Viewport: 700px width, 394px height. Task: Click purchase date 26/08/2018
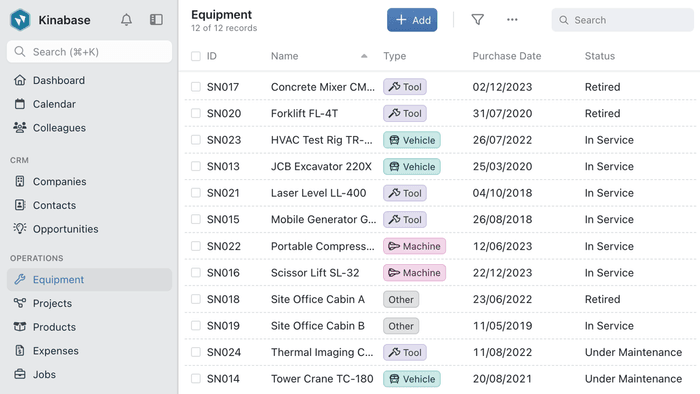coord(502,220)
